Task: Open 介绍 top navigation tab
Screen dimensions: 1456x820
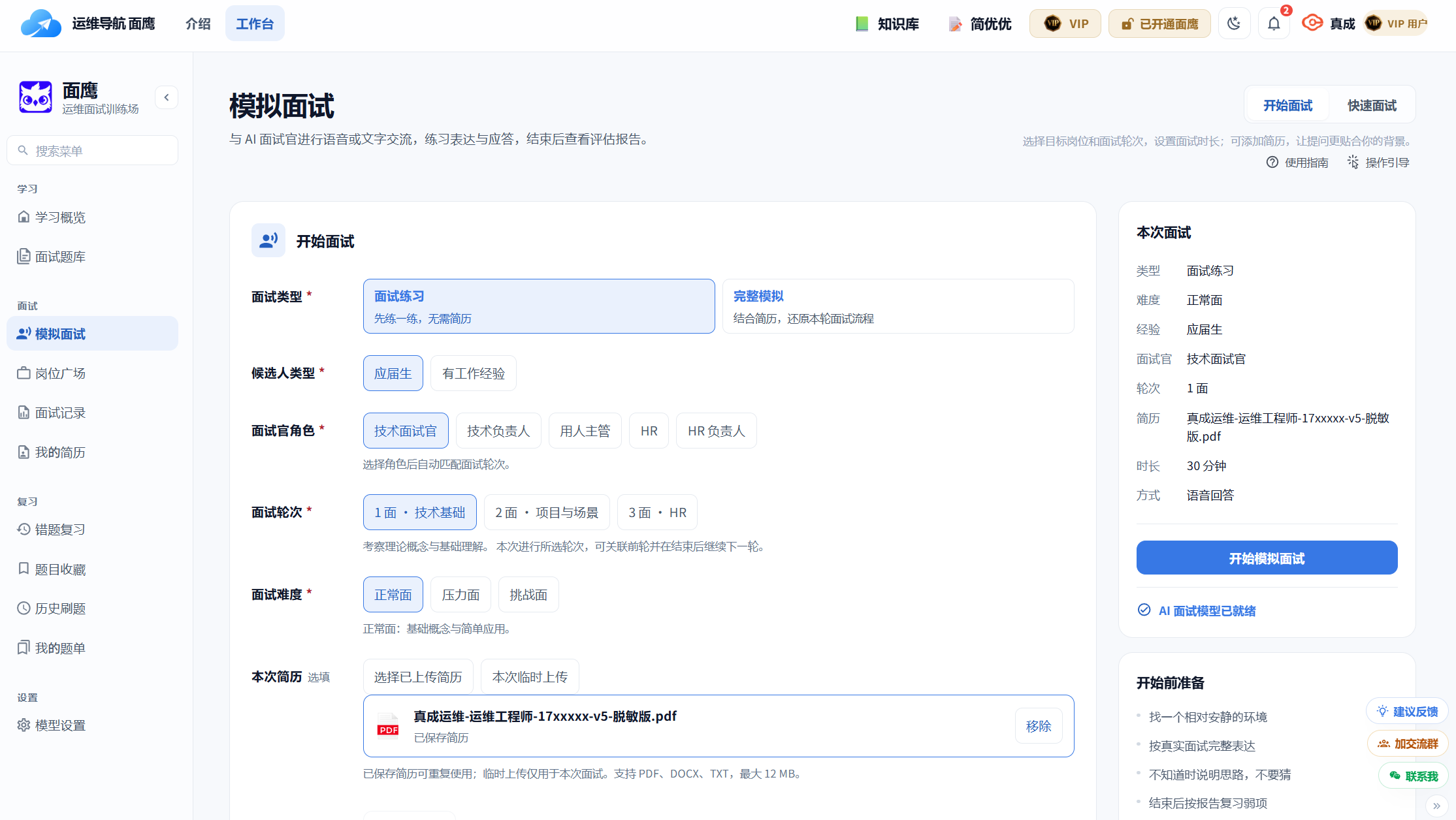Action: point(198,24)
